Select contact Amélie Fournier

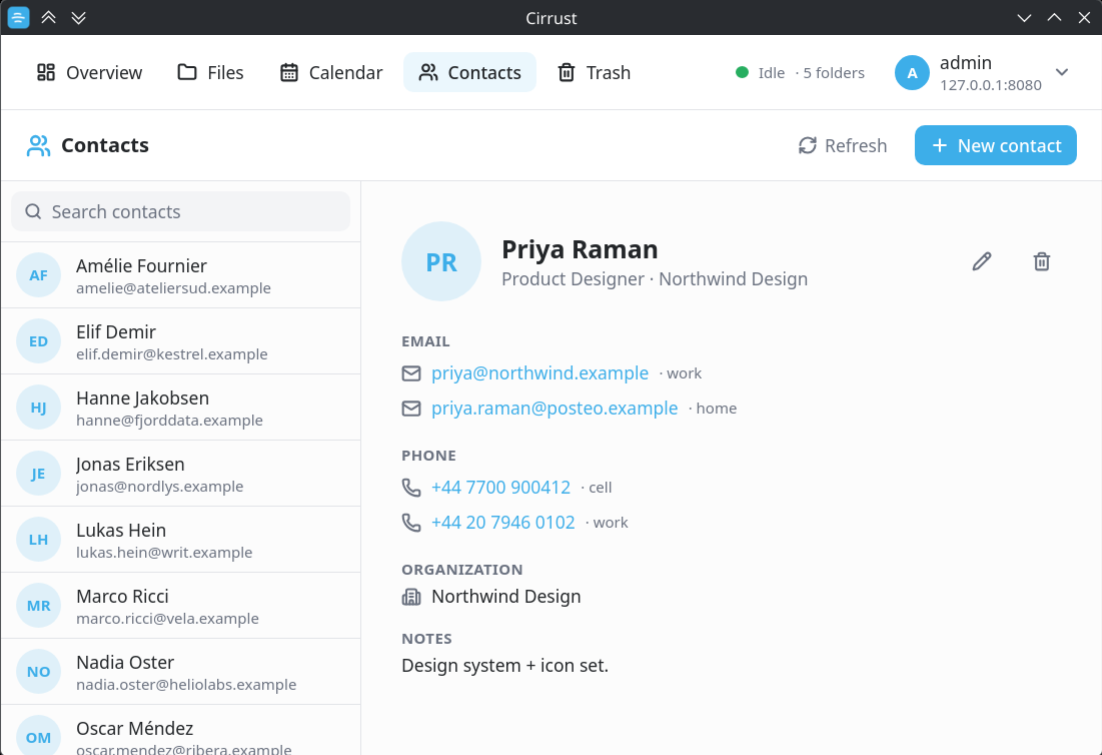(x=181, y=276)
